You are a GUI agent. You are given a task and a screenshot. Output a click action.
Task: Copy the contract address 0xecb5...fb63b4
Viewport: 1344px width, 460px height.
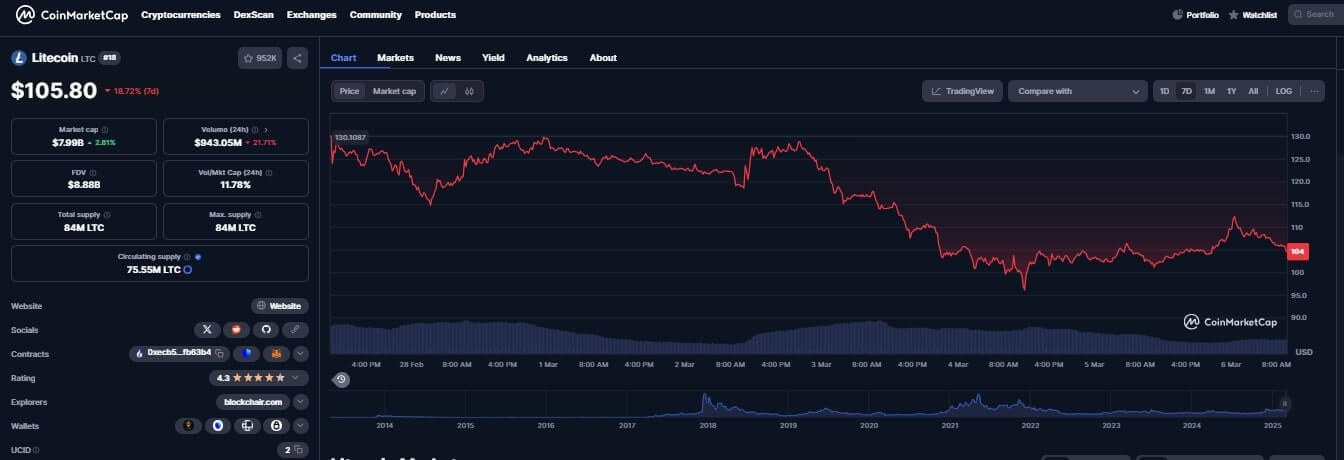tap(219, 354)
